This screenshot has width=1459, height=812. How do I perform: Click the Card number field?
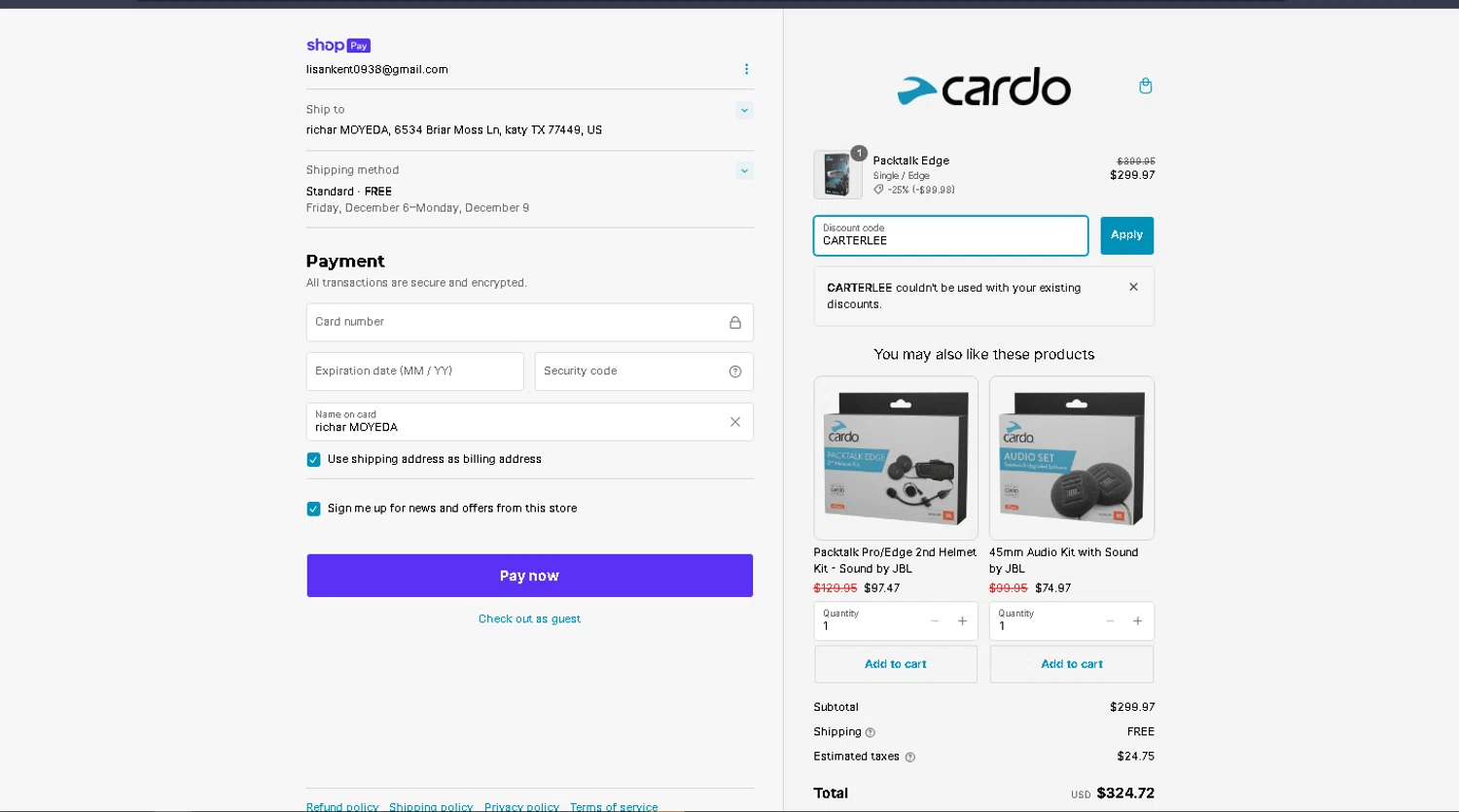pos(530,322)
